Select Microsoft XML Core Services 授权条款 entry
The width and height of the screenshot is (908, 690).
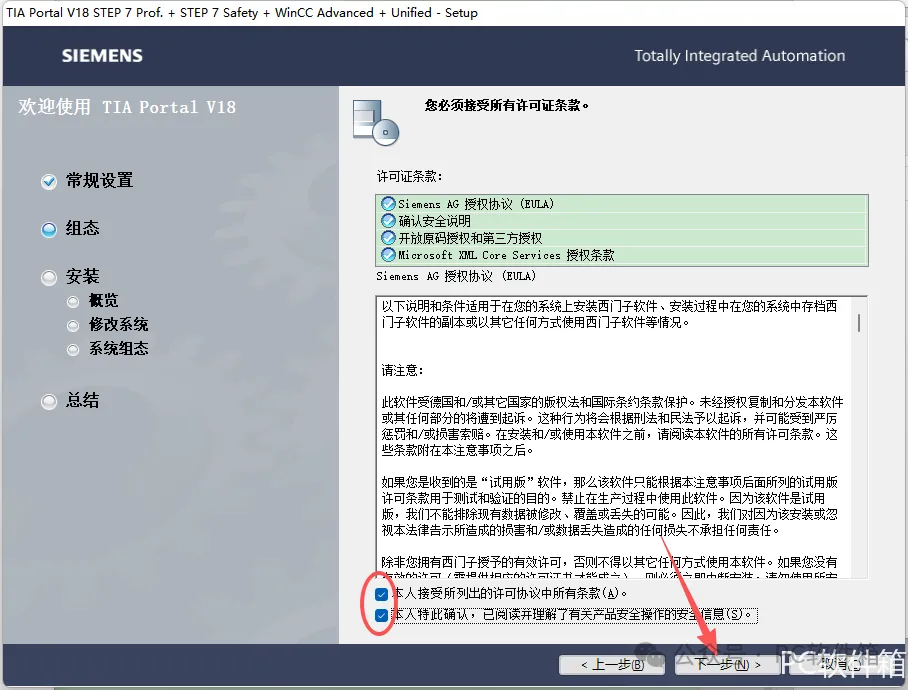click(621, 255)
